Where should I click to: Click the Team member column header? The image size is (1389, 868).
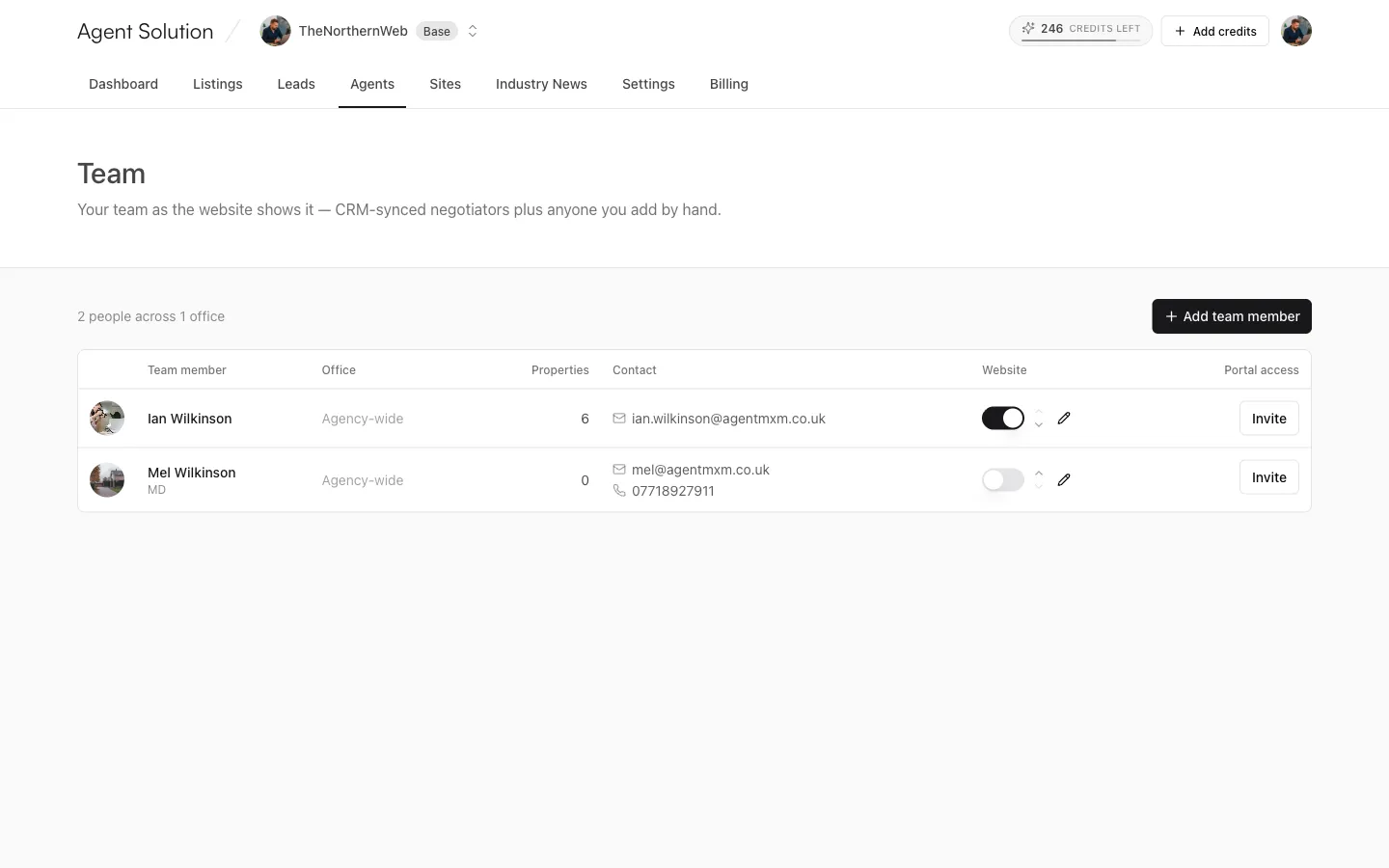tap(187, 370)
